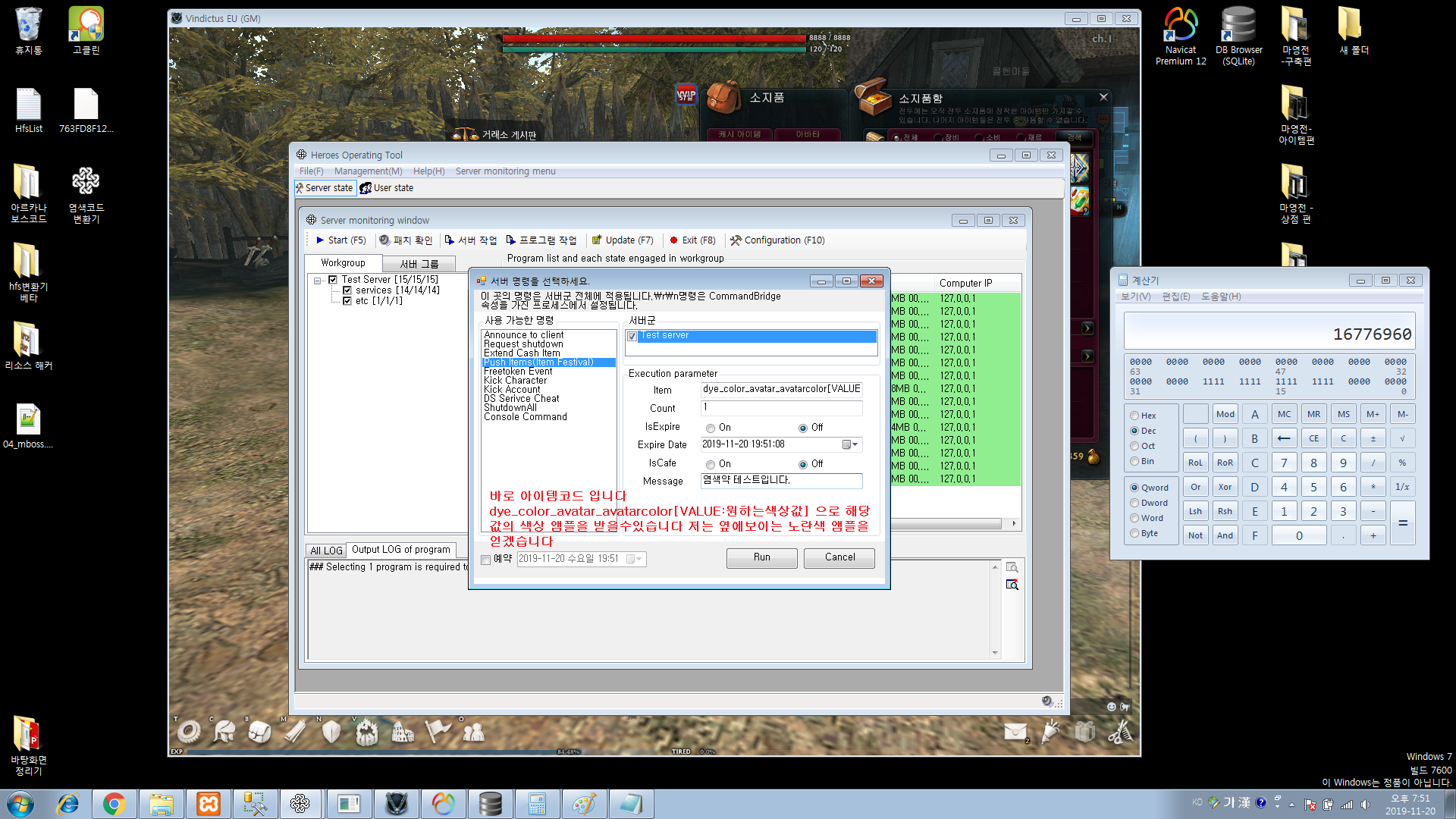
Task: Select Announce to client command
Action: coord(524,335)
